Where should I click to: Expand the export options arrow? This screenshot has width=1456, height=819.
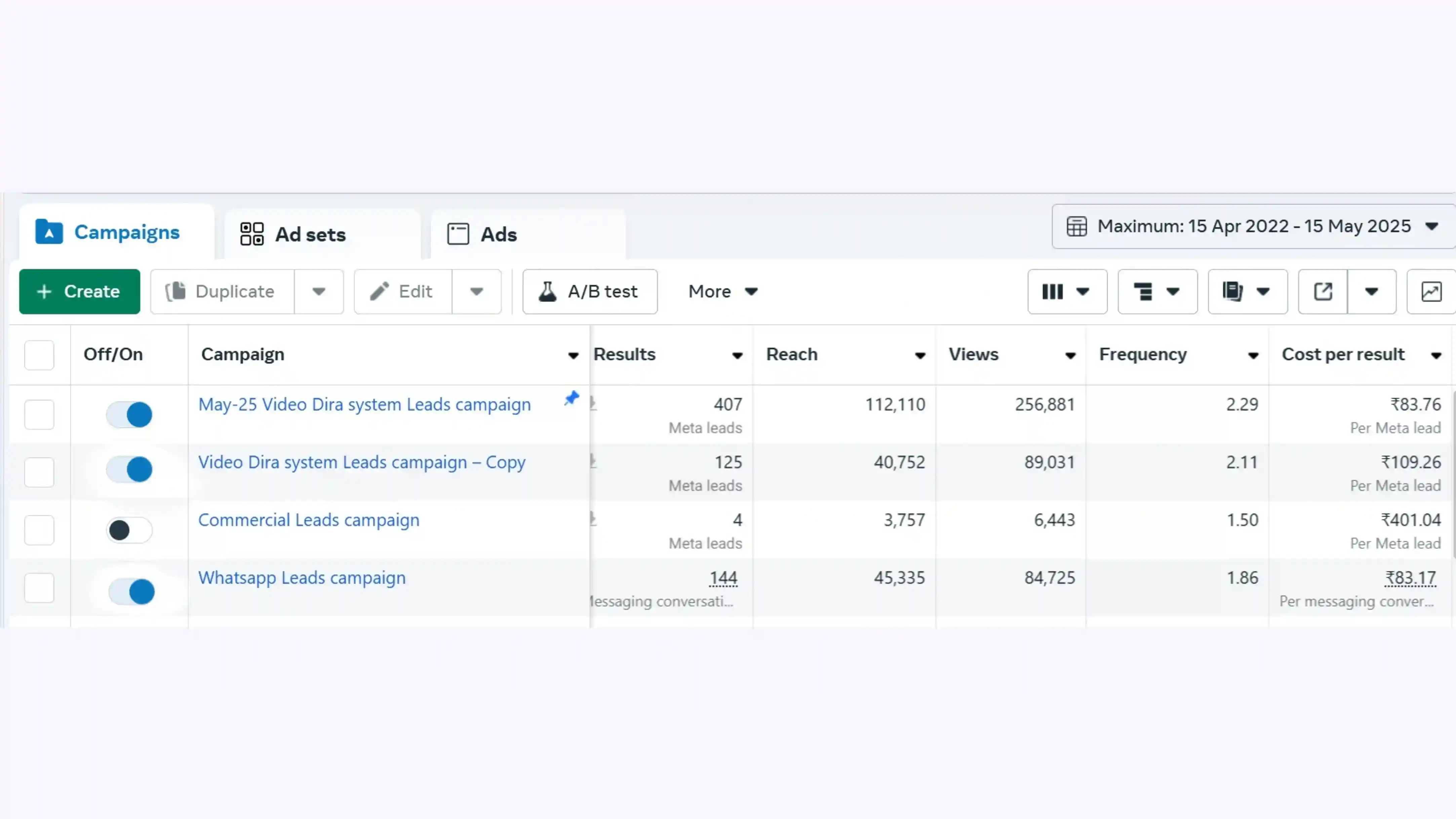click(1371, 291)
